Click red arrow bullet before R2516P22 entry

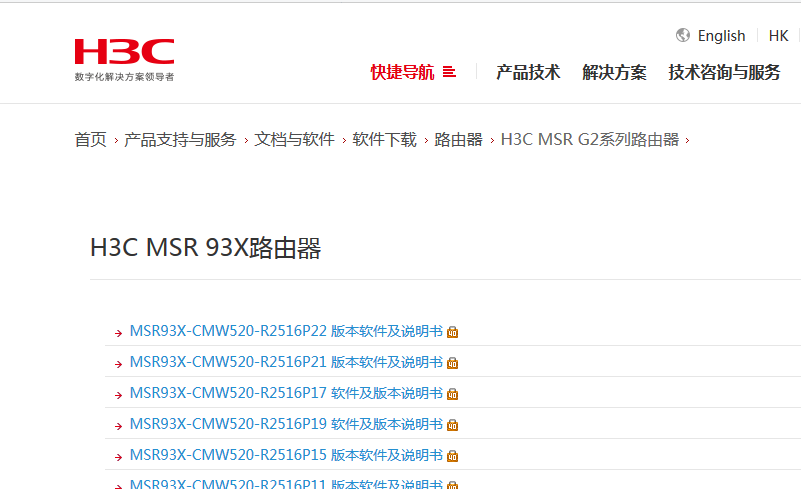tap(119, 333)
